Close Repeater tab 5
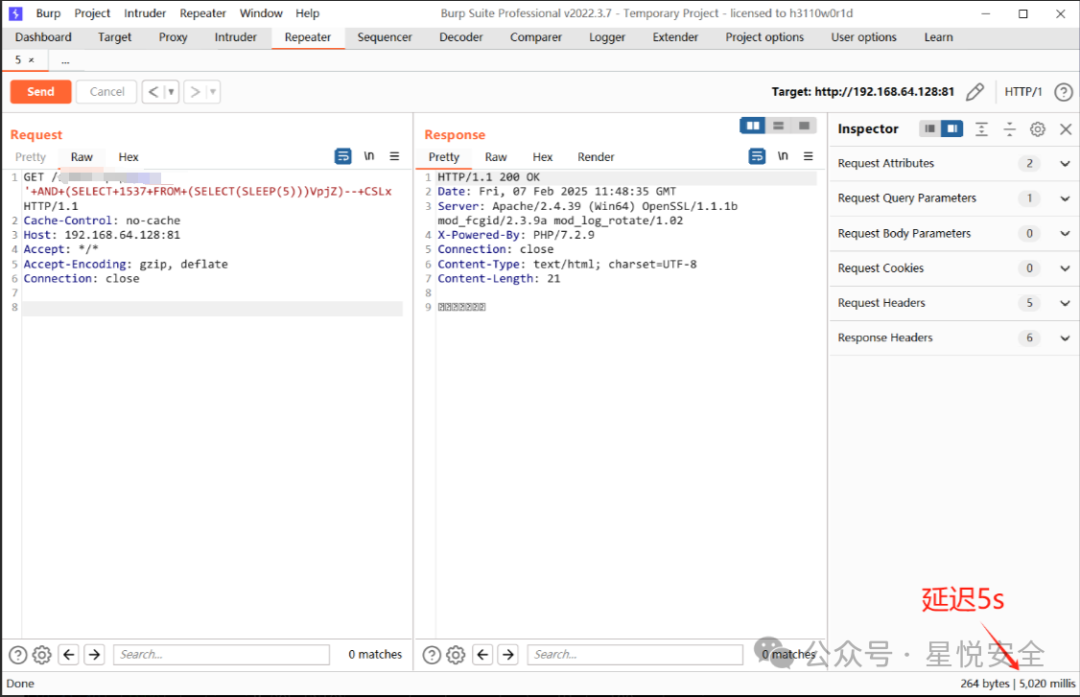1080x697 pixels. point(31,60)
